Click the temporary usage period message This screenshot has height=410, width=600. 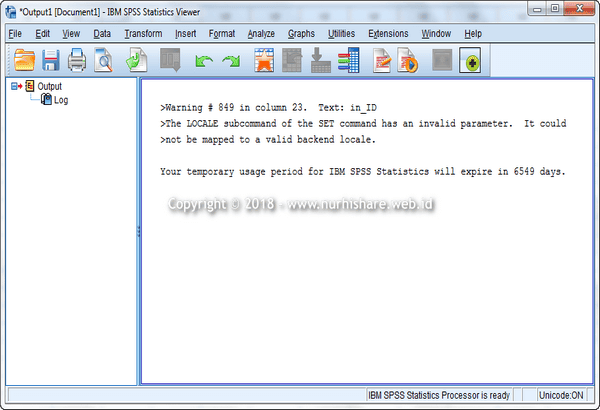click(x=363, y=172)
